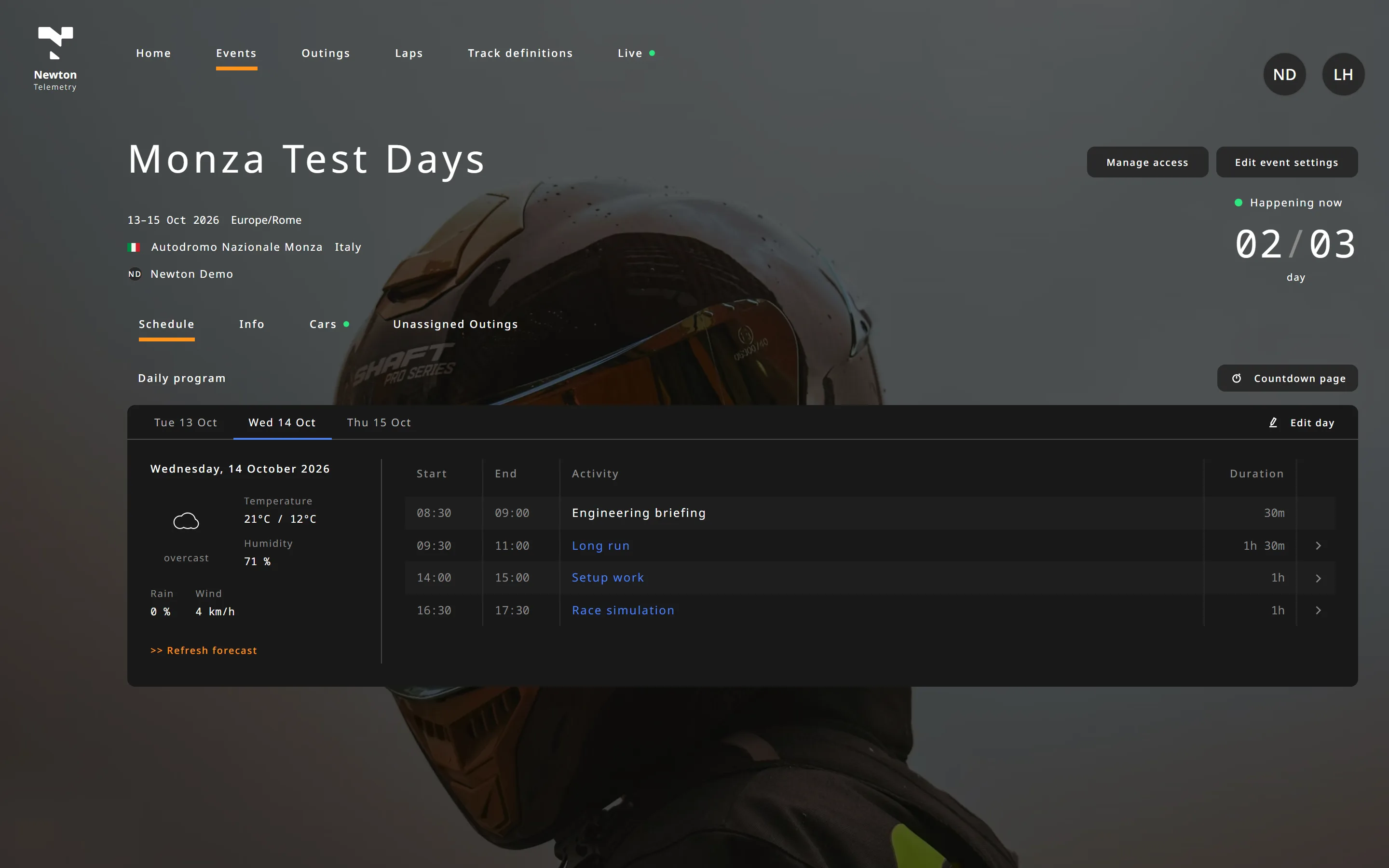Open the Laps navigation item

(409, 54)
